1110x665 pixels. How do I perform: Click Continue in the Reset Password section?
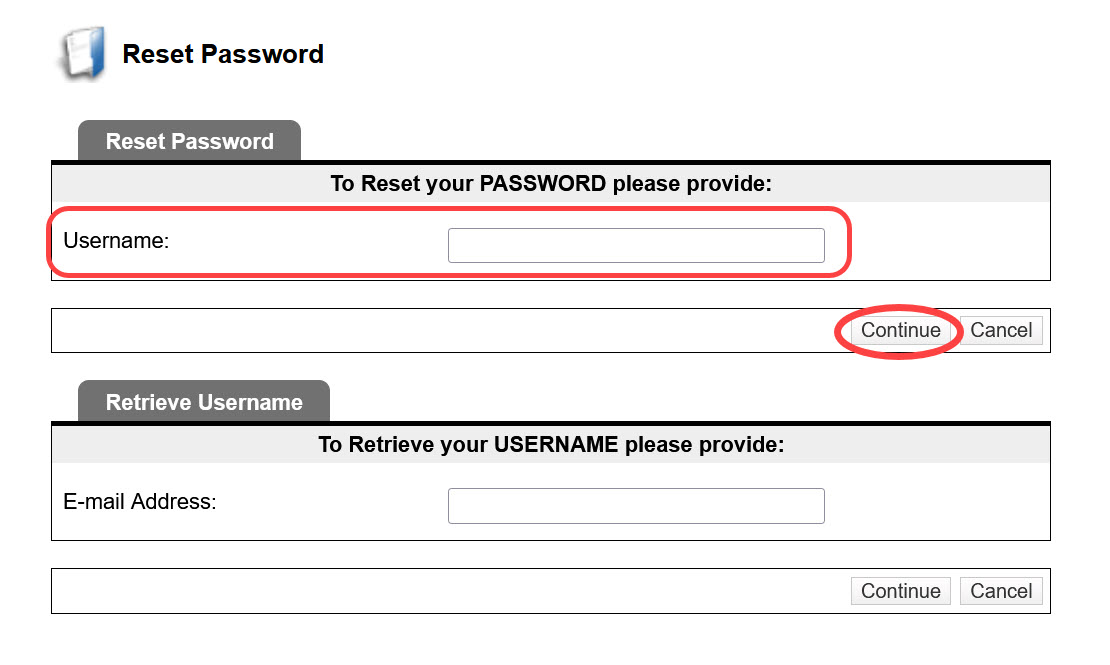[900, 330]
